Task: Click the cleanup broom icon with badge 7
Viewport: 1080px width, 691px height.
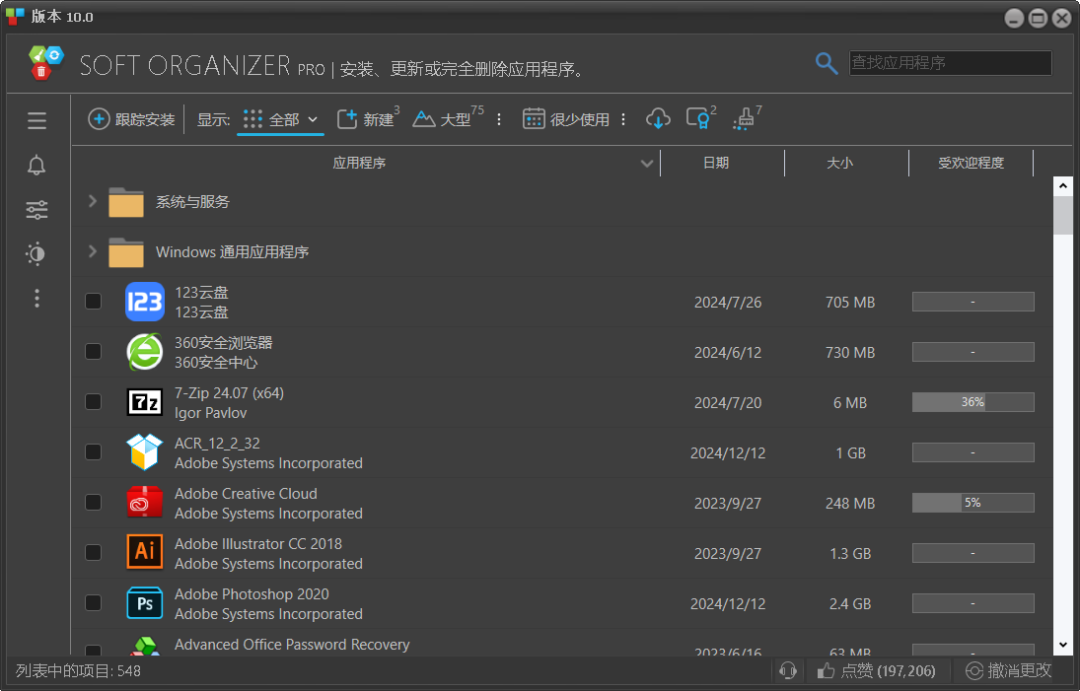Action: coord(747,118)
